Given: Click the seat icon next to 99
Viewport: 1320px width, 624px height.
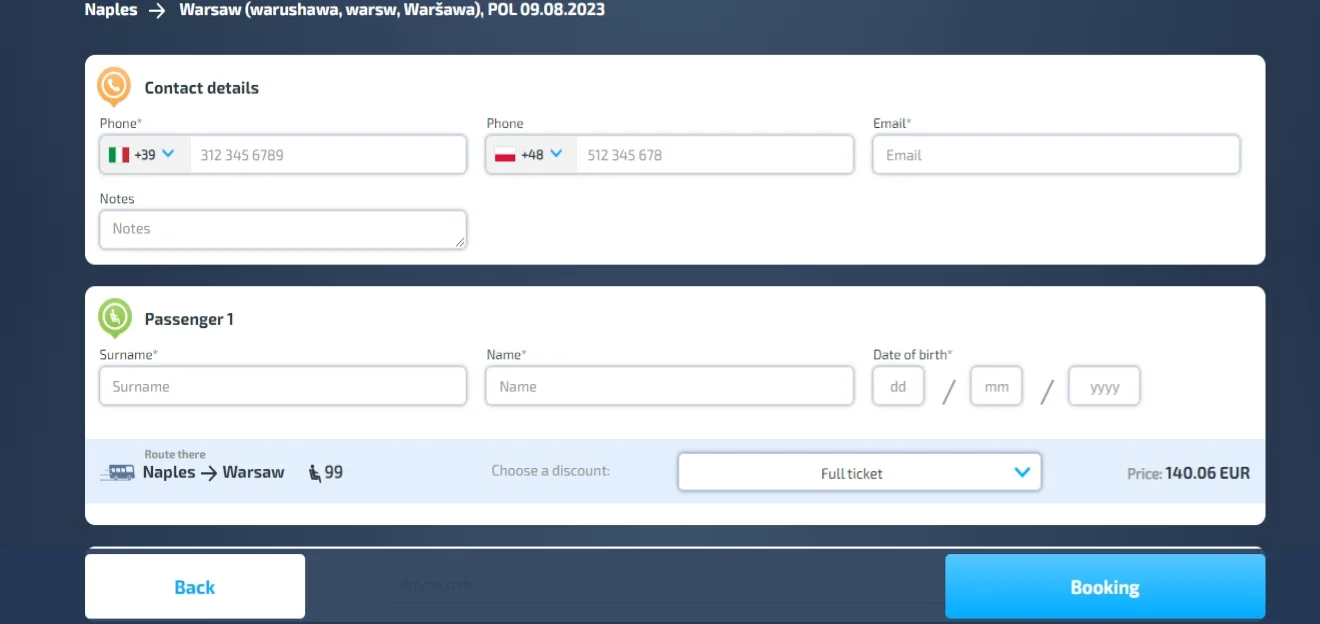Looking at the screenshot, I should 315,473.
